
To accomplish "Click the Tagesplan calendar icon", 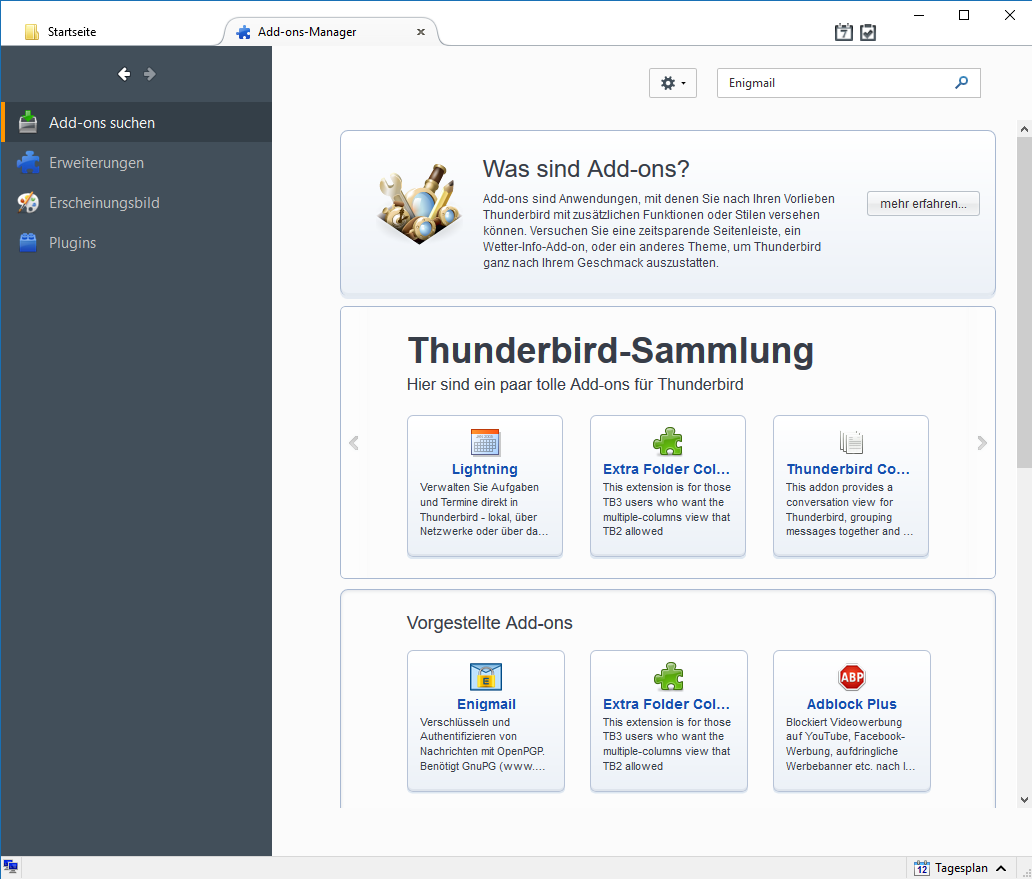I will tap(922, 868).
